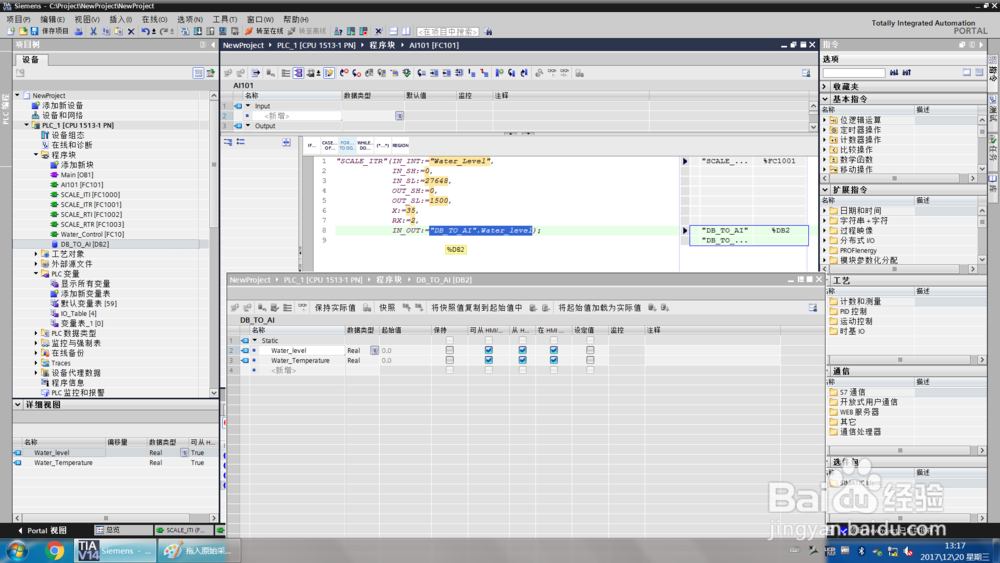Expand the PLC 数据类型 folder
This screenshot has height=563, width=1000.
point(36,333)
